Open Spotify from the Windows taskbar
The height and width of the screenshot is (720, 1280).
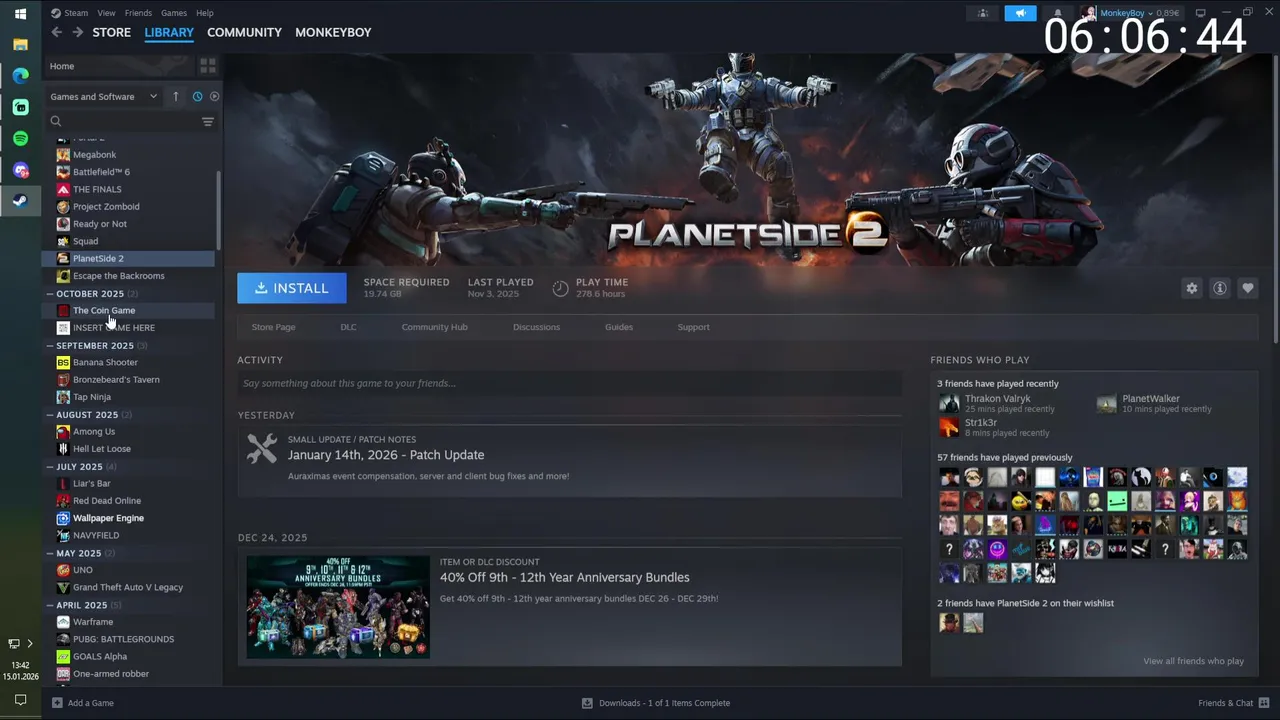[x=20, y=138]
